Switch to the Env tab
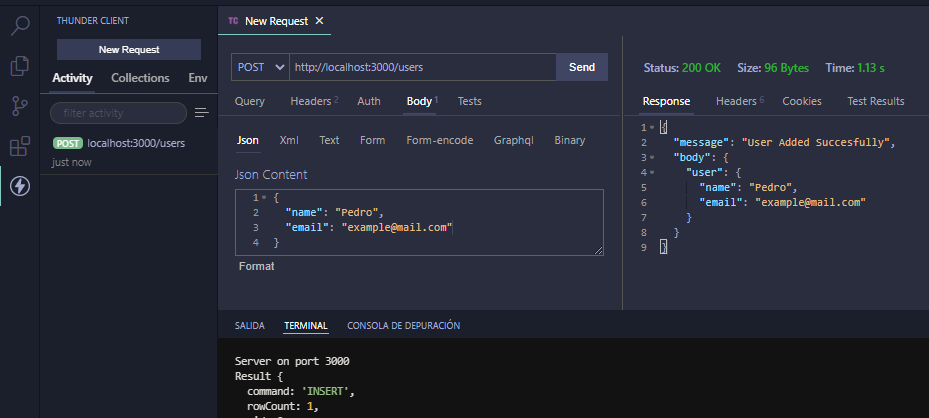Viewport: 929px width, 418px height. (198, 78)
